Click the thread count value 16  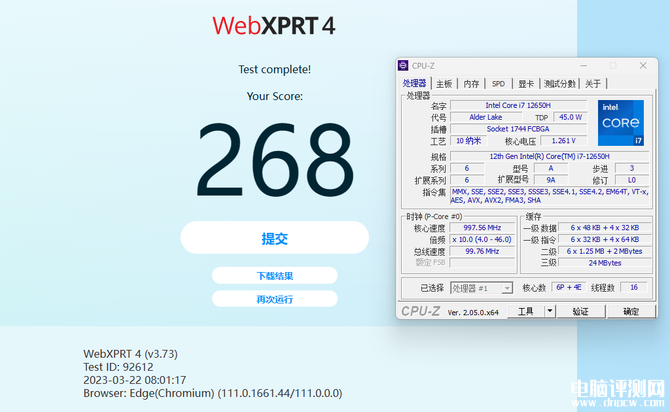[634, 288]
